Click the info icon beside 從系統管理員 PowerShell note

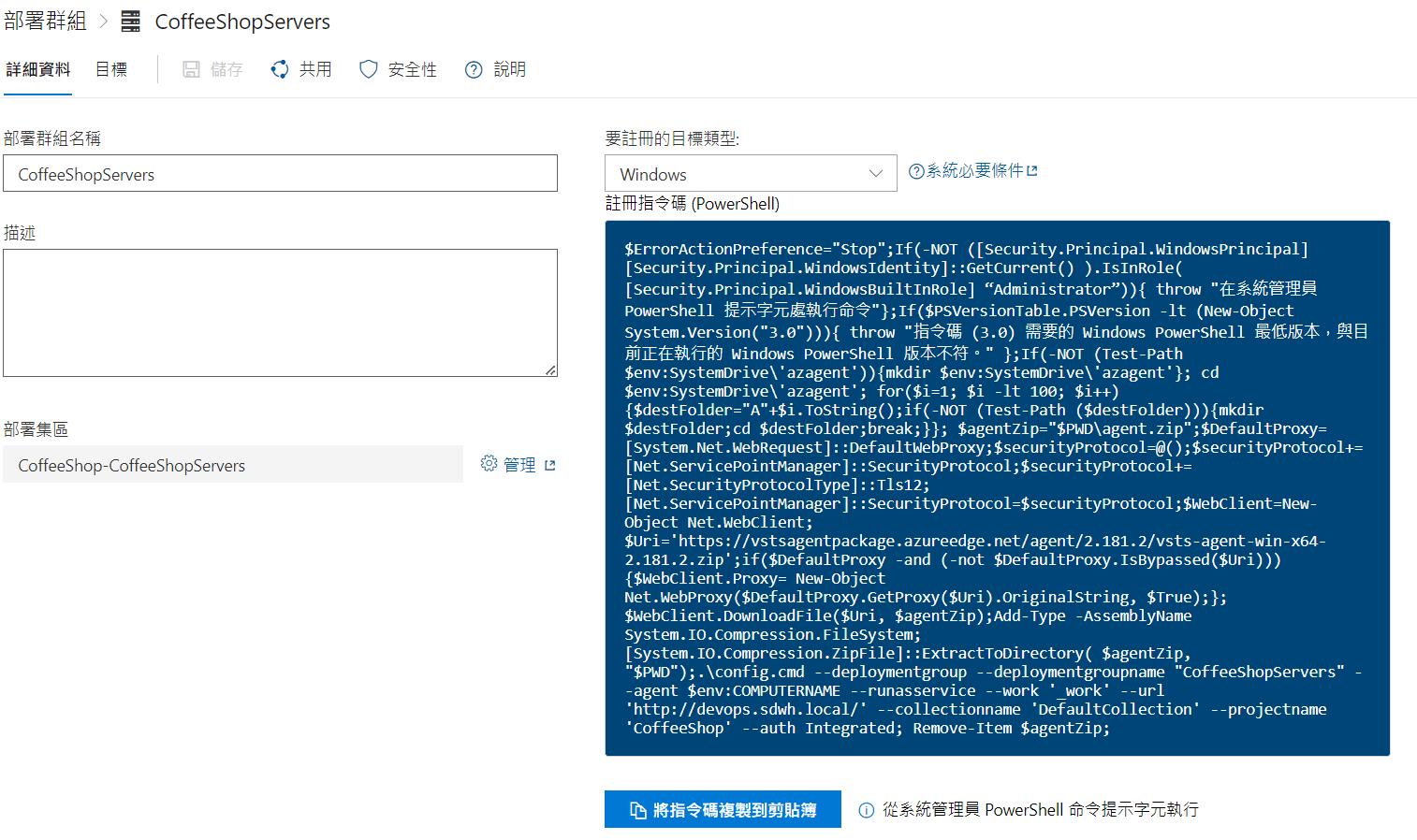pos(867,810)
